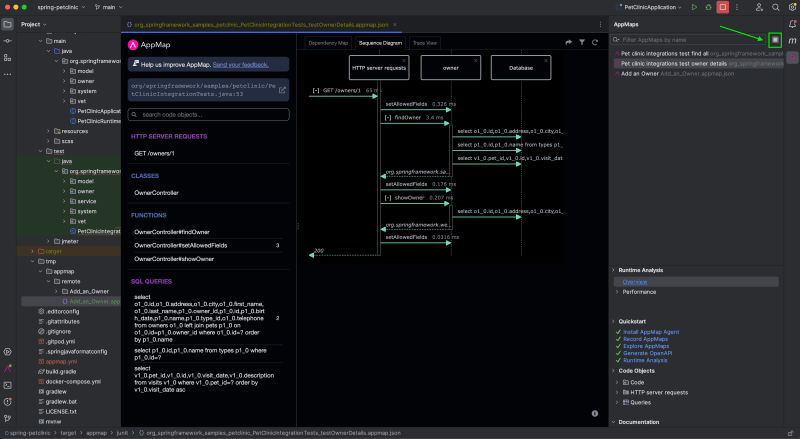Switch to the Trace View tab
This screenshot has height=439, width=800.
click(x=424, y=43)
